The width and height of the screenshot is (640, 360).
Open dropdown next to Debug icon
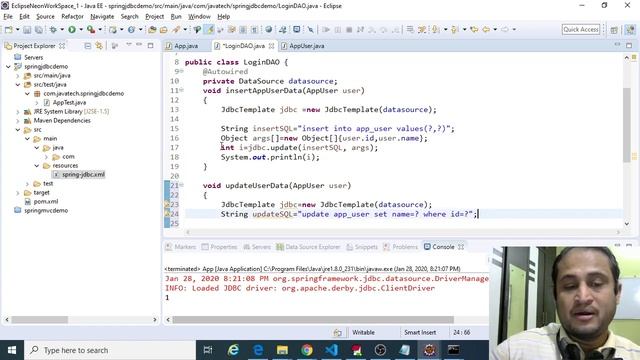[x=62, y=30]
